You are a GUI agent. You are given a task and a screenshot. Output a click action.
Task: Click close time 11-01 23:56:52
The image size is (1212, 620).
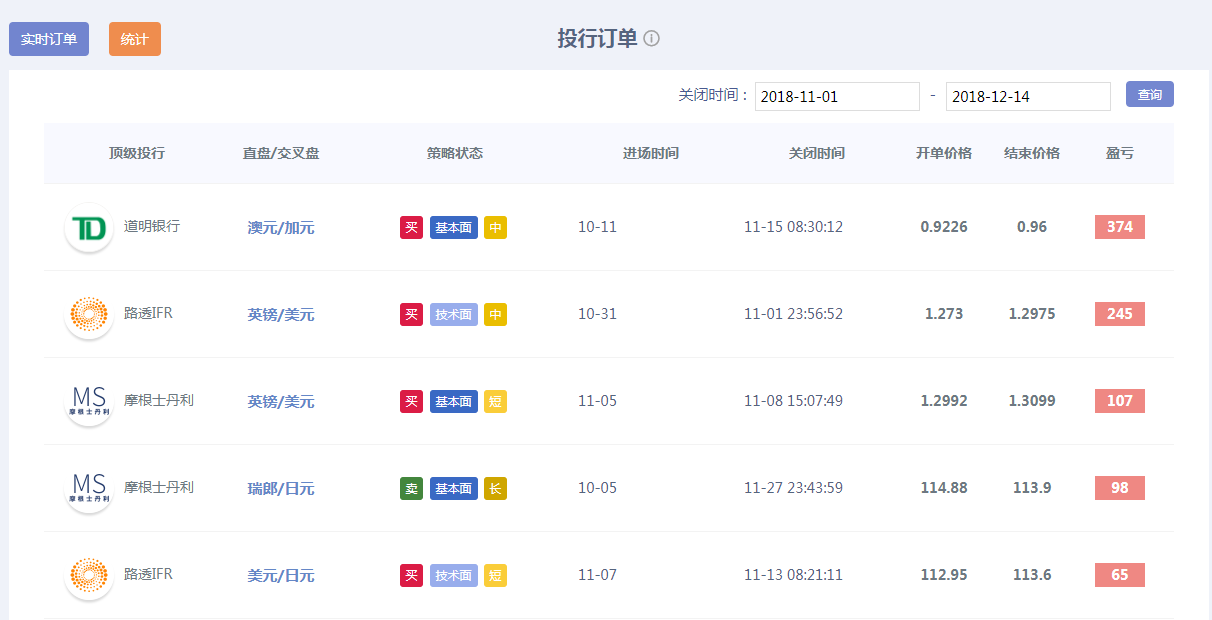point(794,314)
